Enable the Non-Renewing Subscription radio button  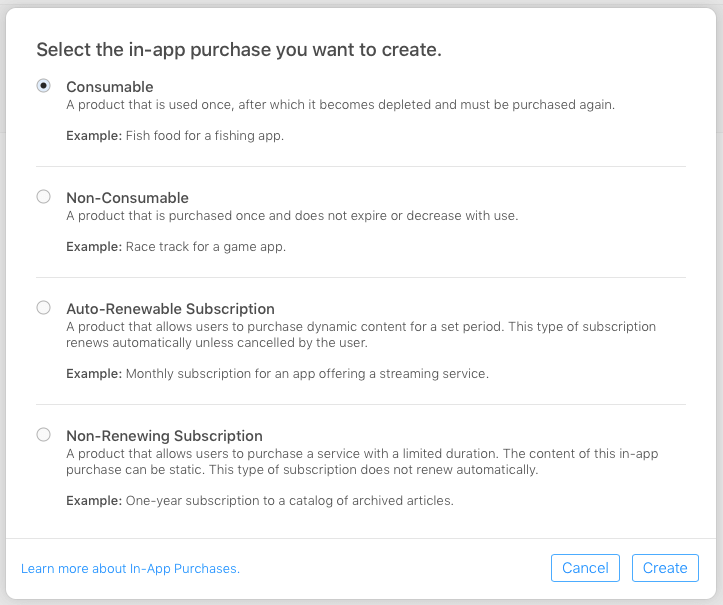point(43,435)
